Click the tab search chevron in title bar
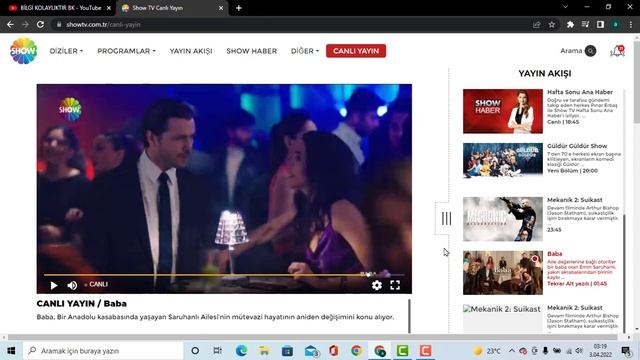The width and height of the screenshot is (640, 360). 565,7
